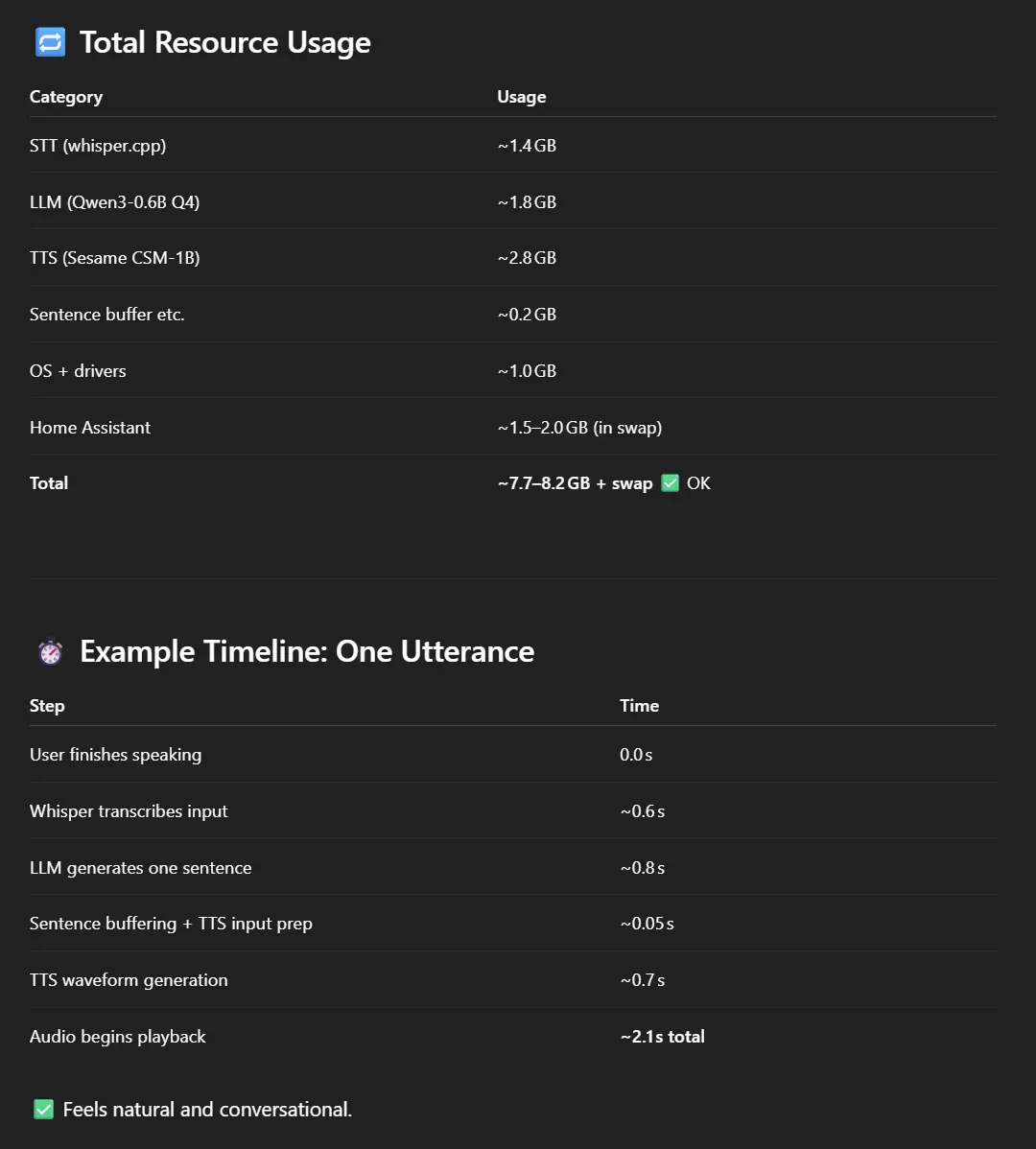
Task: Select the Whisper transcribes input step
Action: click(129, 811)
